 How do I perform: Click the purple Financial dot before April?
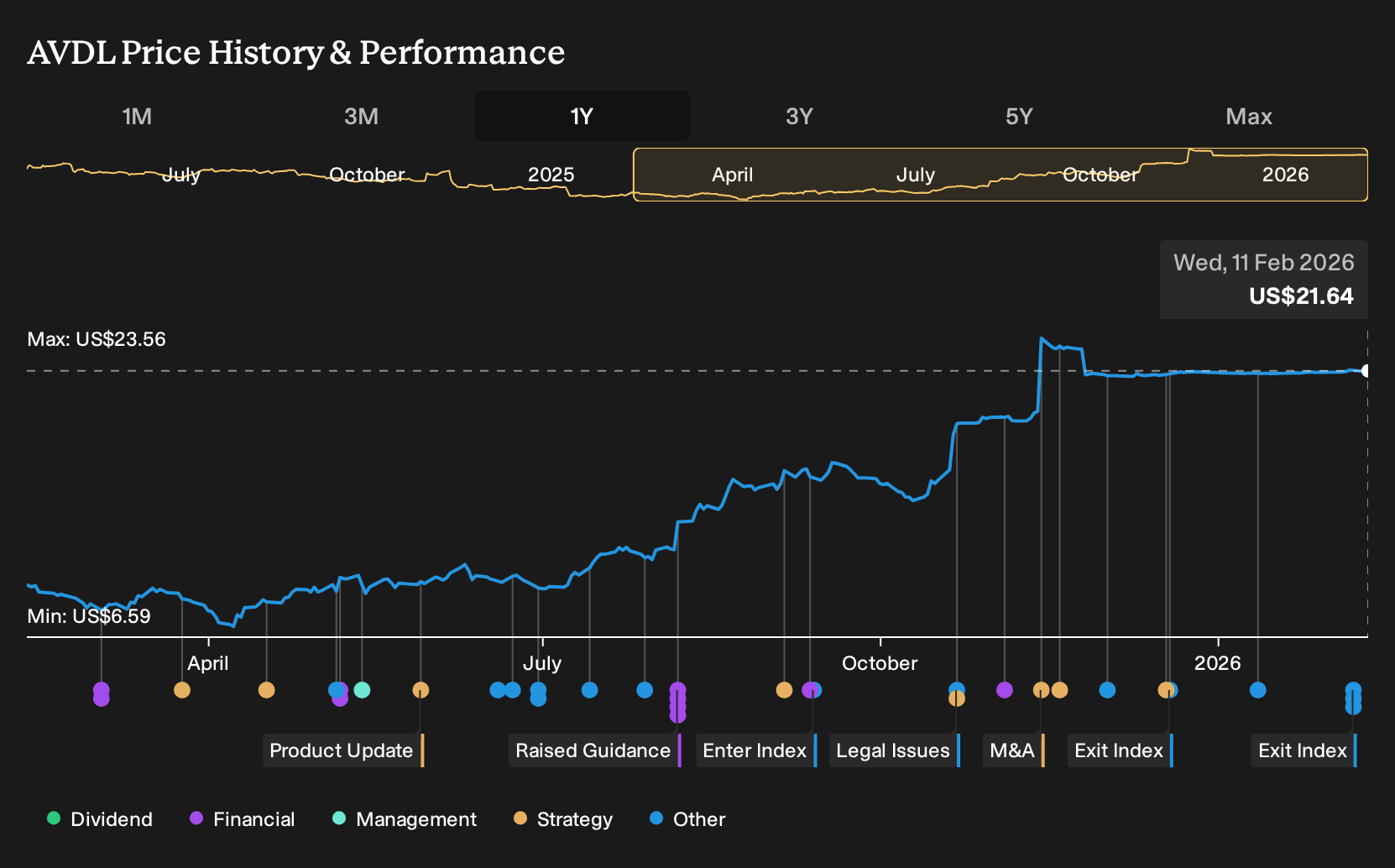(101, 690)
